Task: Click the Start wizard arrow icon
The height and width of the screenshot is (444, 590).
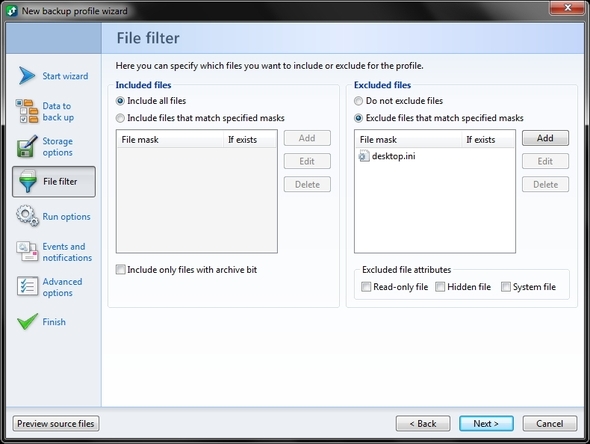Action: (27, 76)
